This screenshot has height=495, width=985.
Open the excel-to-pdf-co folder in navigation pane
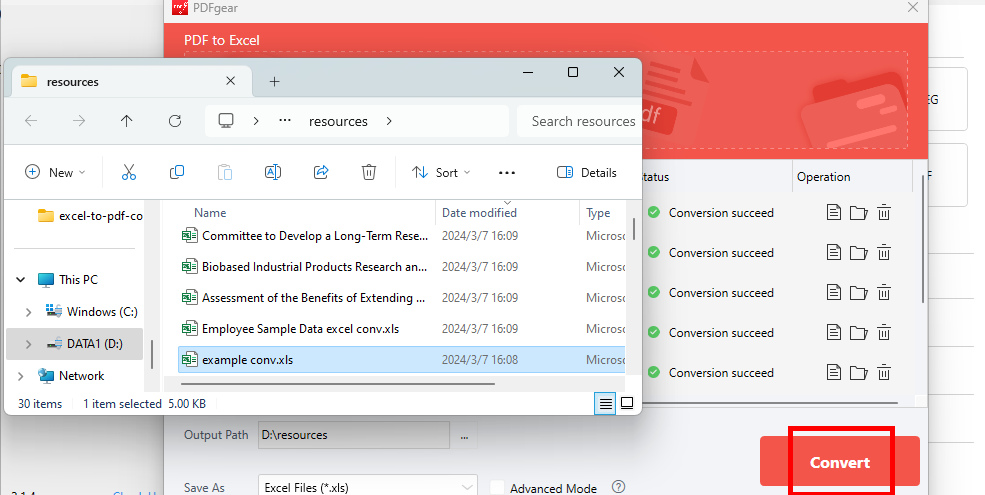point(90,215)
